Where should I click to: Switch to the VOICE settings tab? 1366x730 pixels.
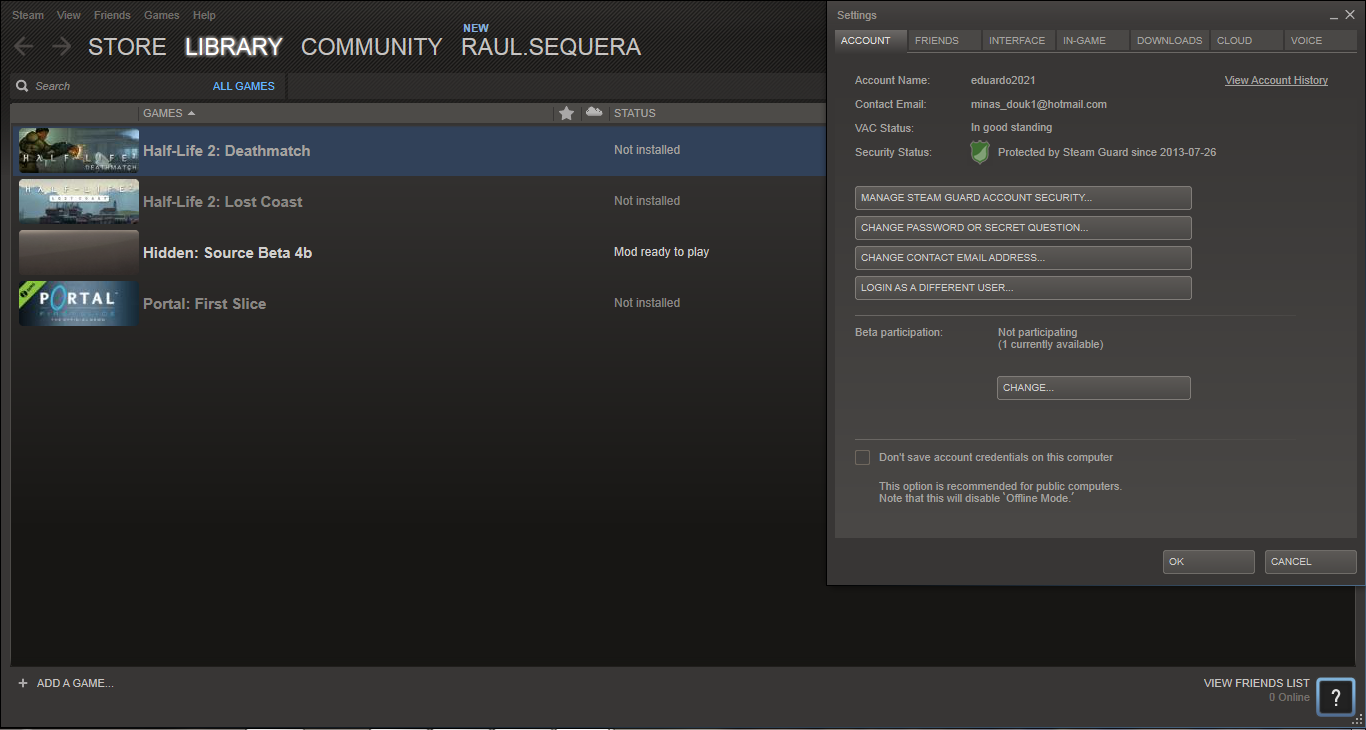click(x=1320, y=40)
